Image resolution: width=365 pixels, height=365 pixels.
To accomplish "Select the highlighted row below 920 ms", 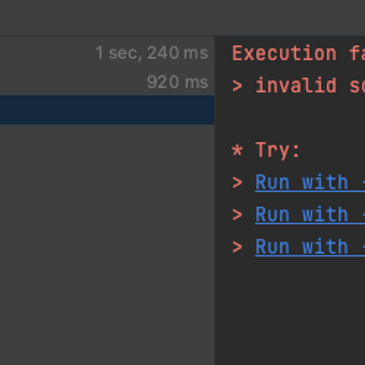I will pyautogui.click(x=107, y=110).
